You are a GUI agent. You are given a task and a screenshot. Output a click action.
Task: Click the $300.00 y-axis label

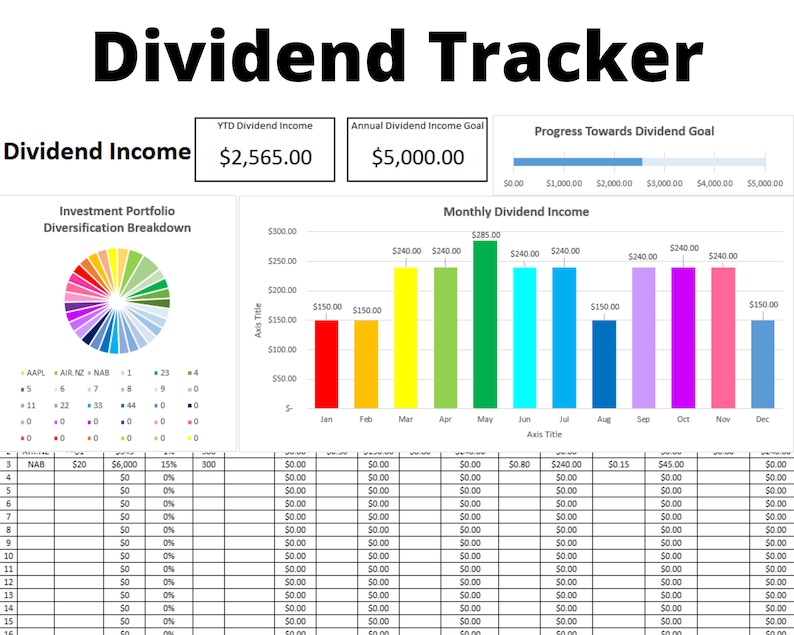tap(282, 231)
